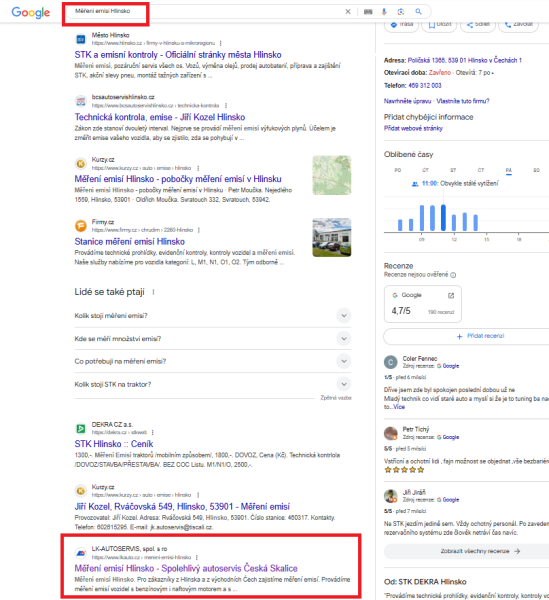Open Technická kontrola, emise - Jiří Kozel link
The height and width of the screenshot is (600, 549).
(x=160, y=117)
